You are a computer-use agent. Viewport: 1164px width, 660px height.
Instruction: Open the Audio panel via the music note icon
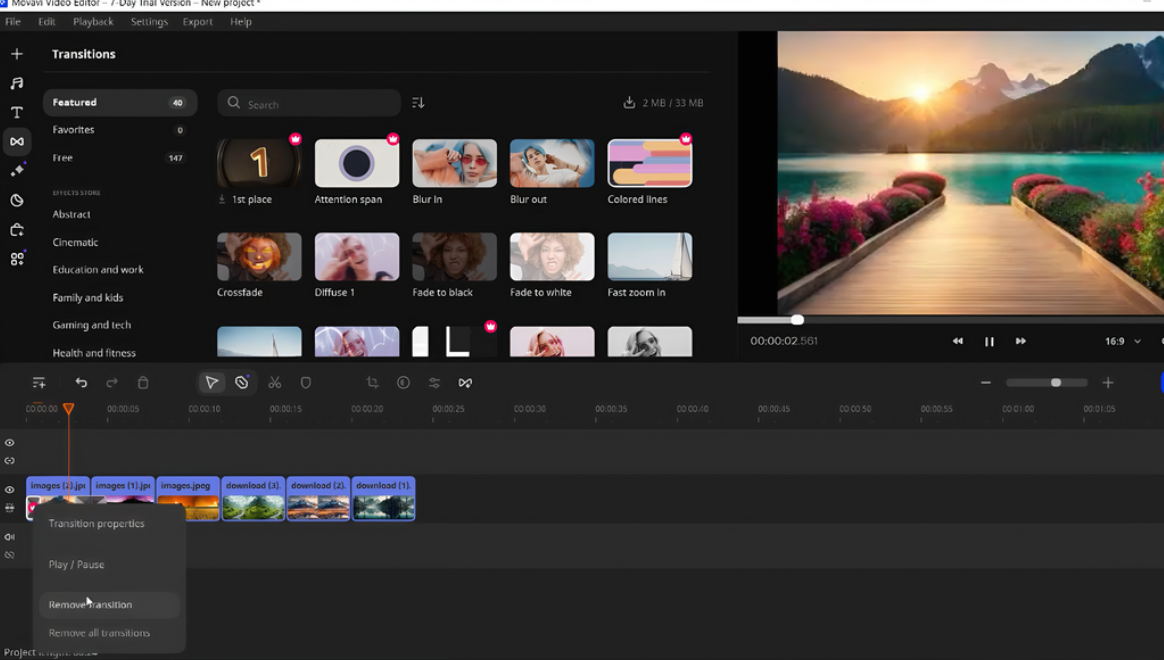coord(16,82)
